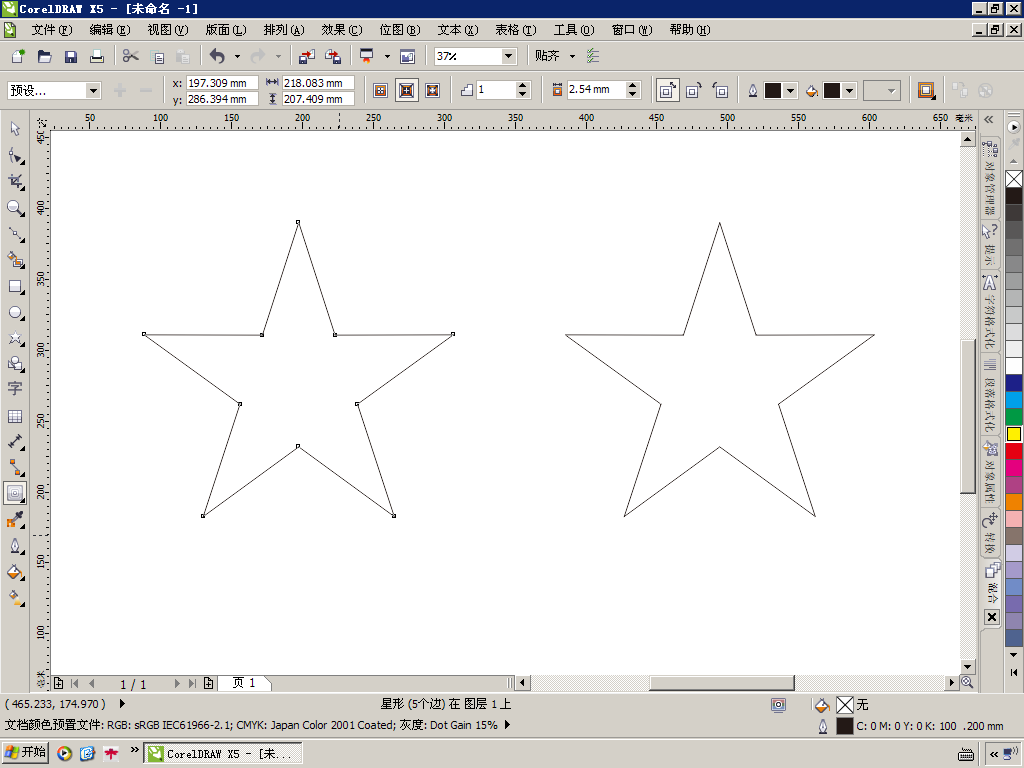
Task: Expand the application launcher dropdown arrow
Action: point(387,56)
